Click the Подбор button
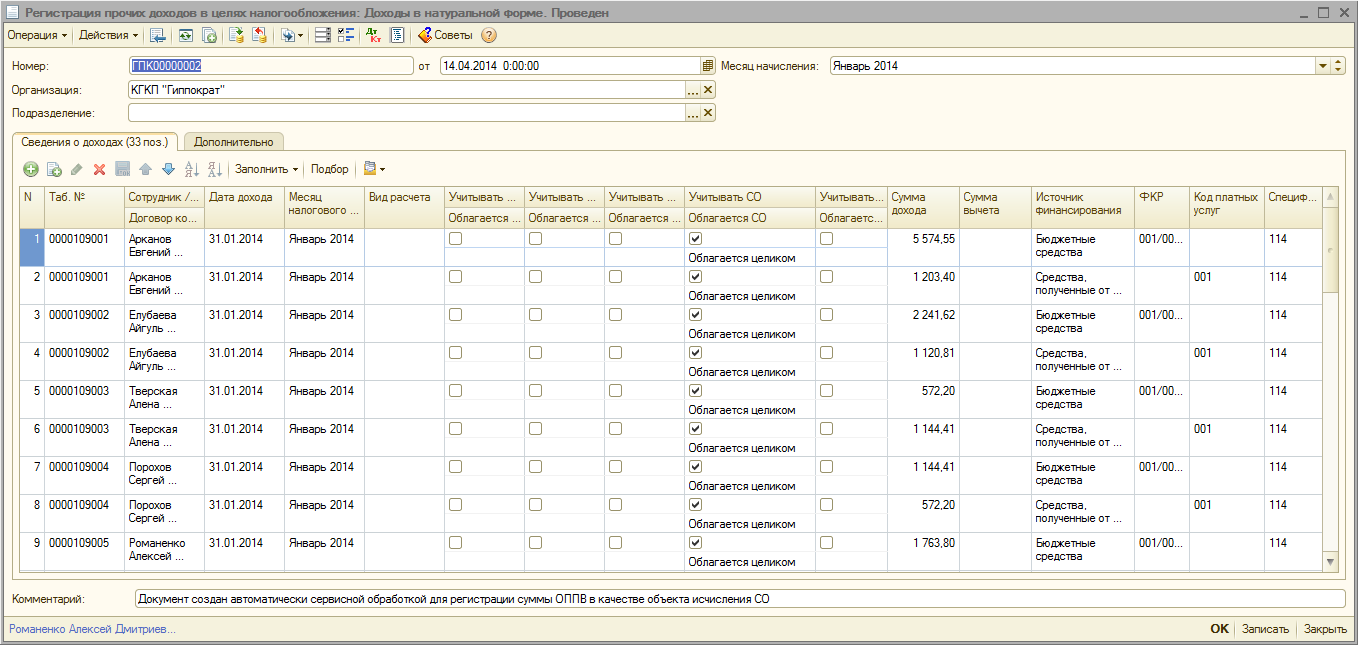Viewport: 1358px width, 645px height. tap(330, 169)
